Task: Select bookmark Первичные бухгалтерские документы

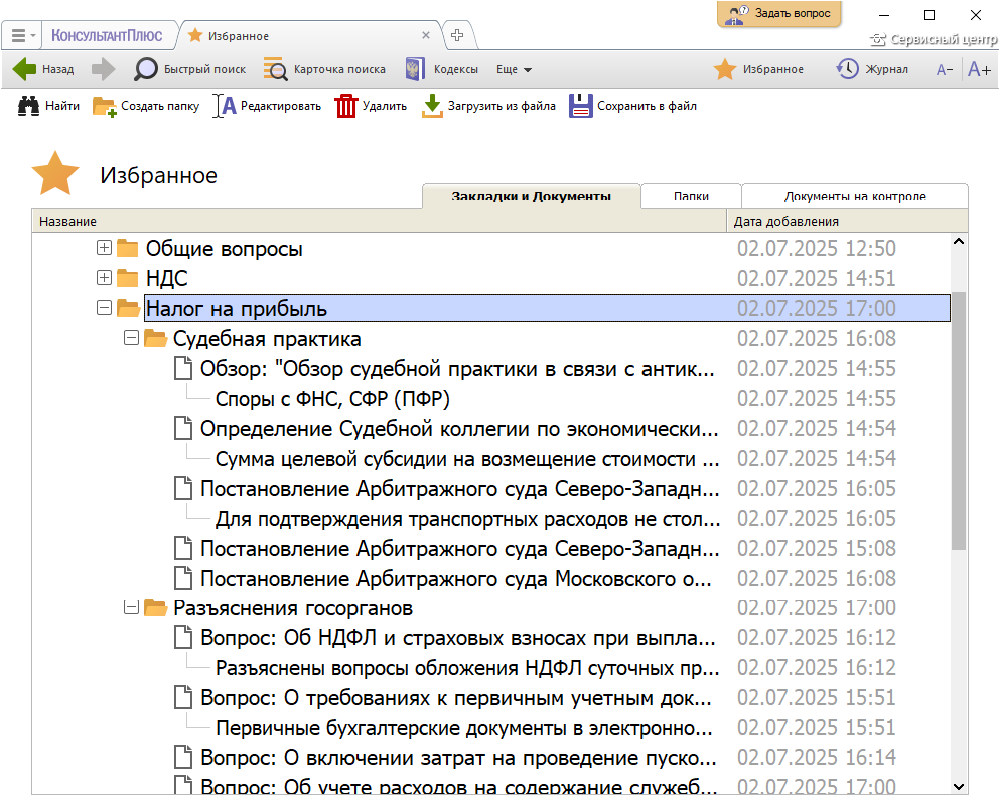Action: (x=464, y=727)
